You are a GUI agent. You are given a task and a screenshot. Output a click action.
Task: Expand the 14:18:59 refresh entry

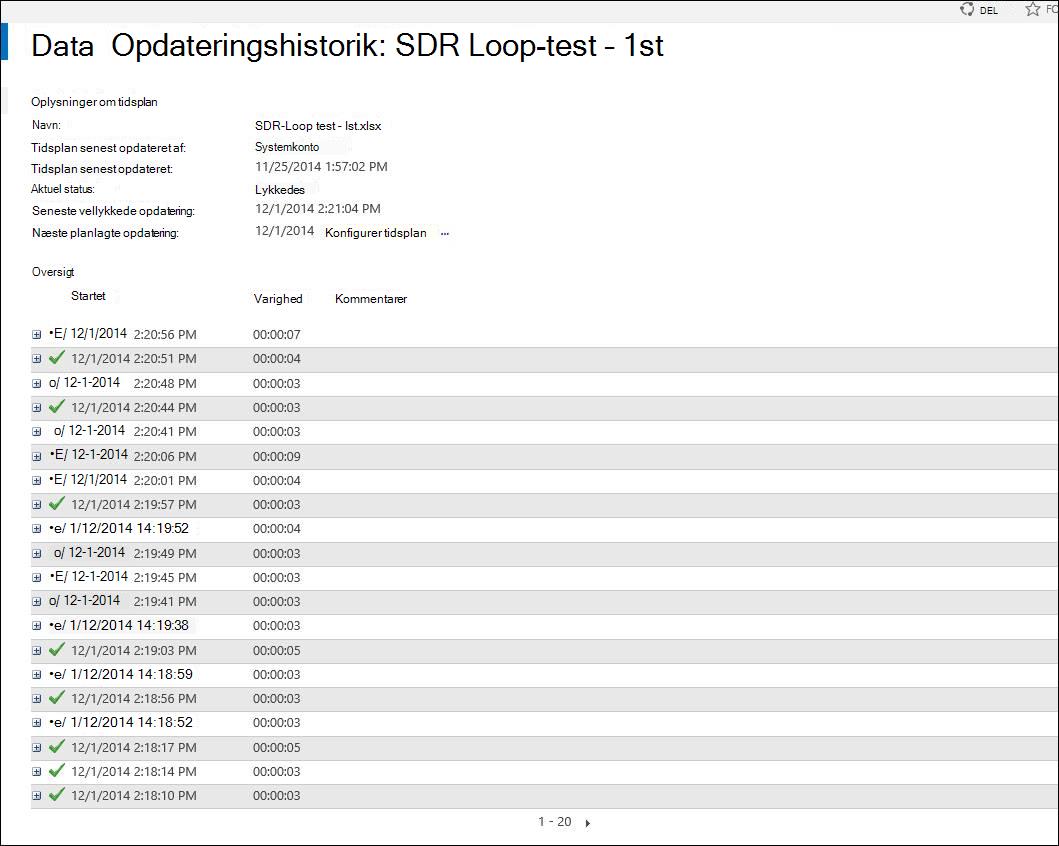pyautogui.click(x=36, y=675)
